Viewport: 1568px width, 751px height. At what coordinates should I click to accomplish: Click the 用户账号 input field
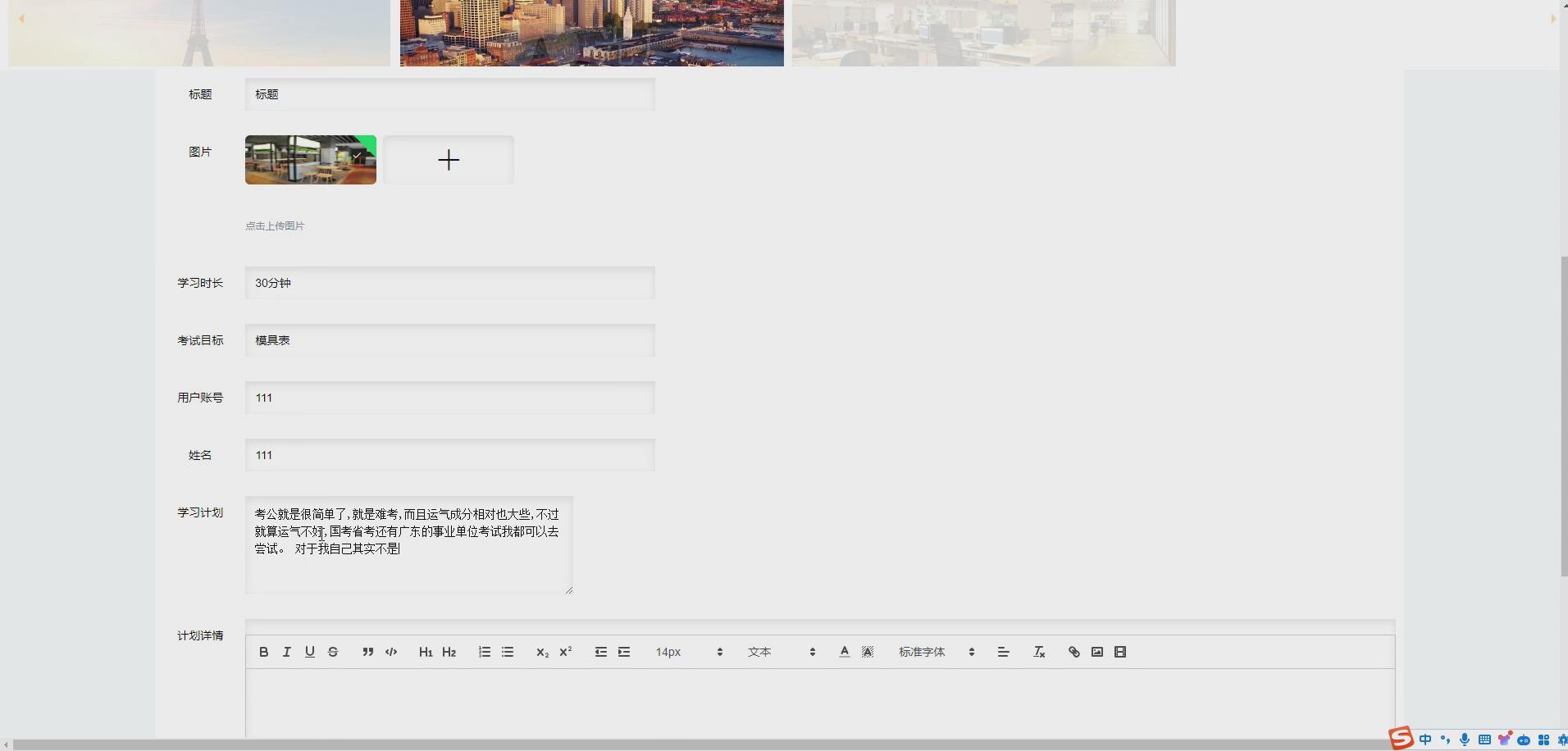point(450,398)
